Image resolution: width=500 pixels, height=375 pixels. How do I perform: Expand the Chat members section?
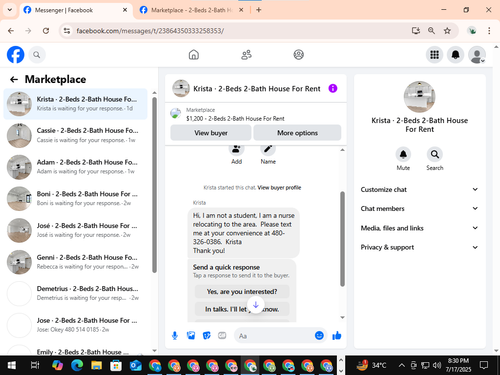[x=419, y=208]
